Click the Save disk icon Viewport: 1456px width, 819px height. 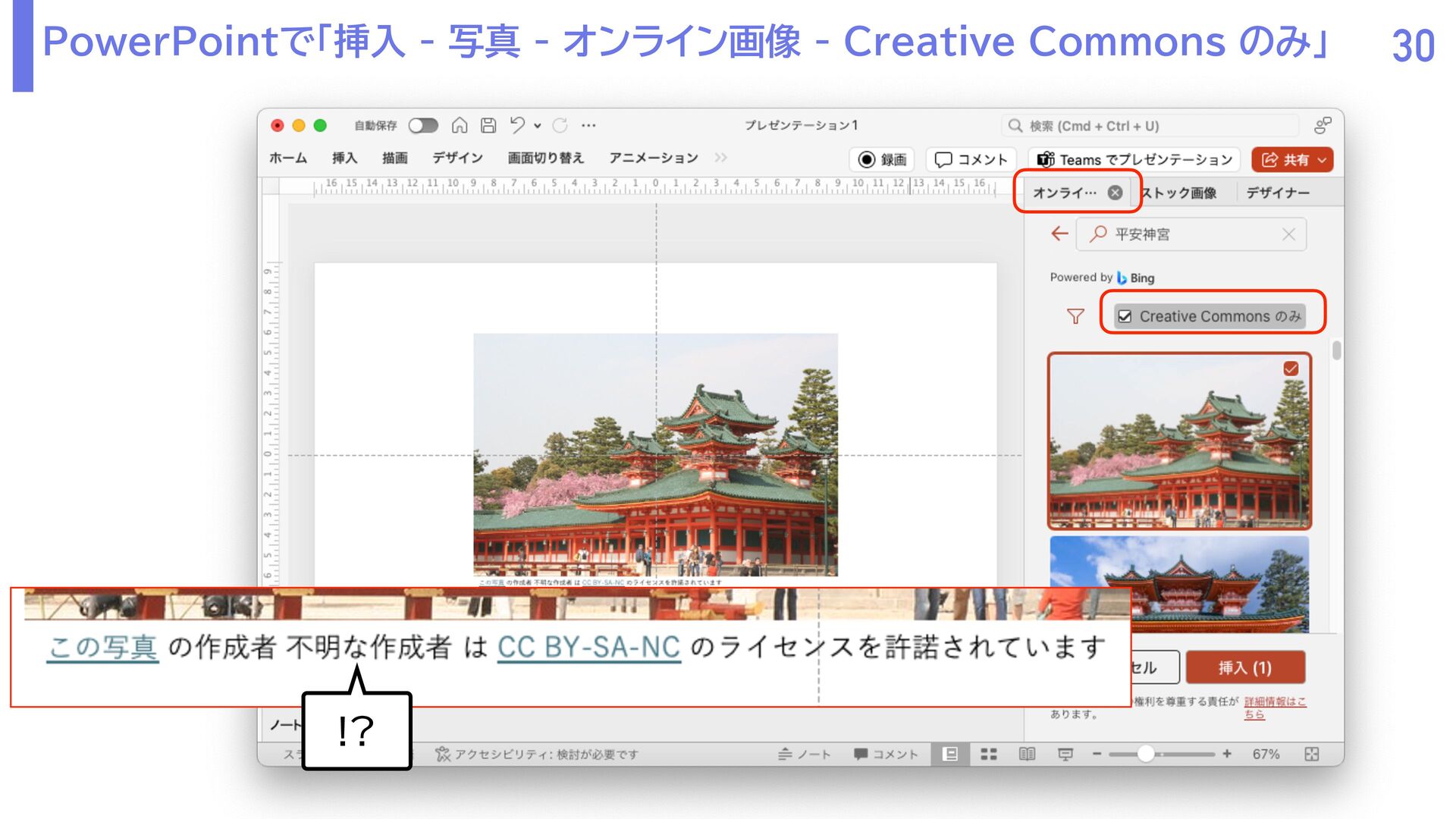coord(488,125)
